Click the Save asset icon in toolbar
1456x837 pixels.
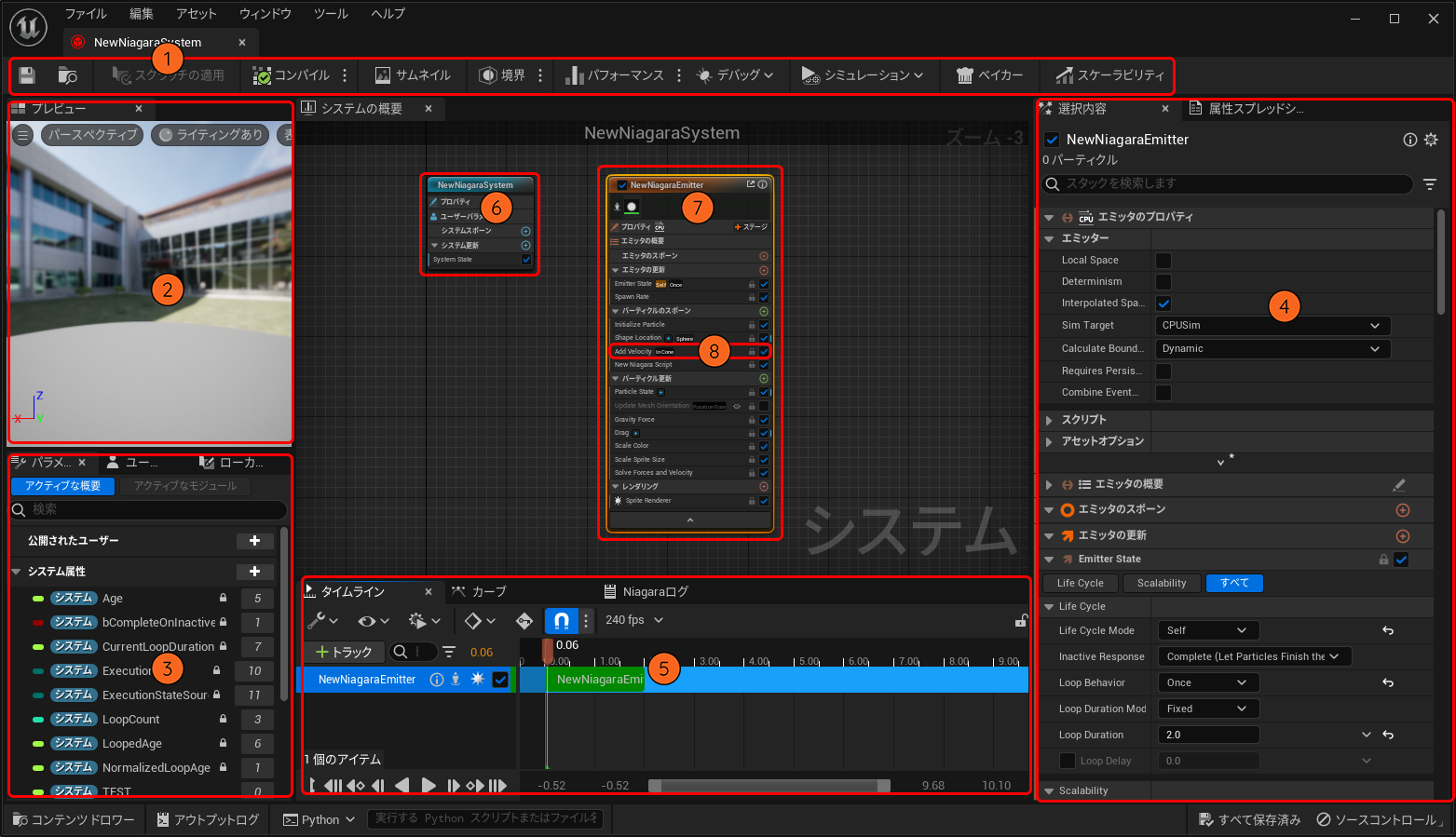27,75
